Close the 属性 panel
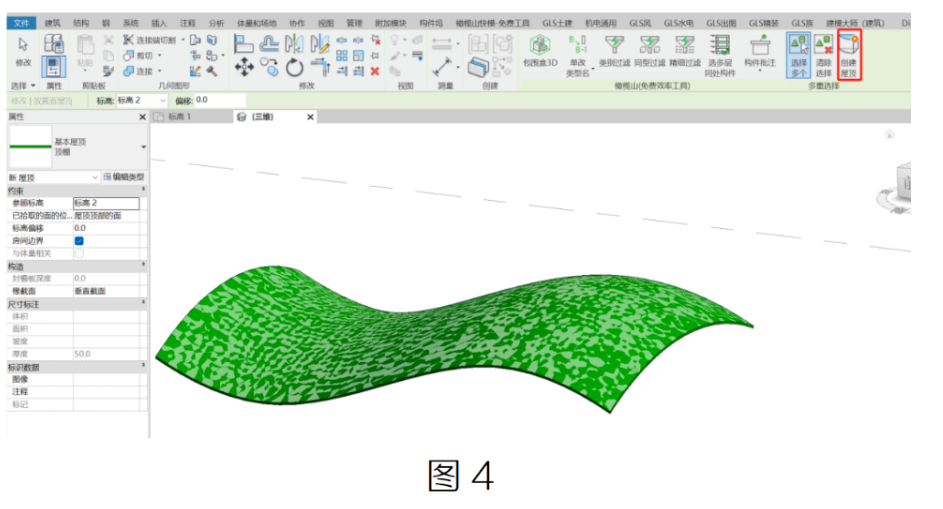This screenshot has width=943, height=509. tap(143, 117)
